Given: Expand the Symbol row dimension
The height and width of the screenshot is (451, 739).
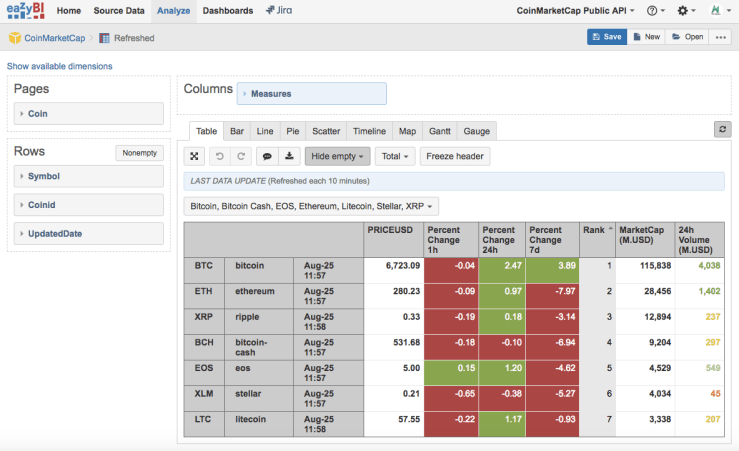Looking at the screenshot, I should click(x=85, y=176).
